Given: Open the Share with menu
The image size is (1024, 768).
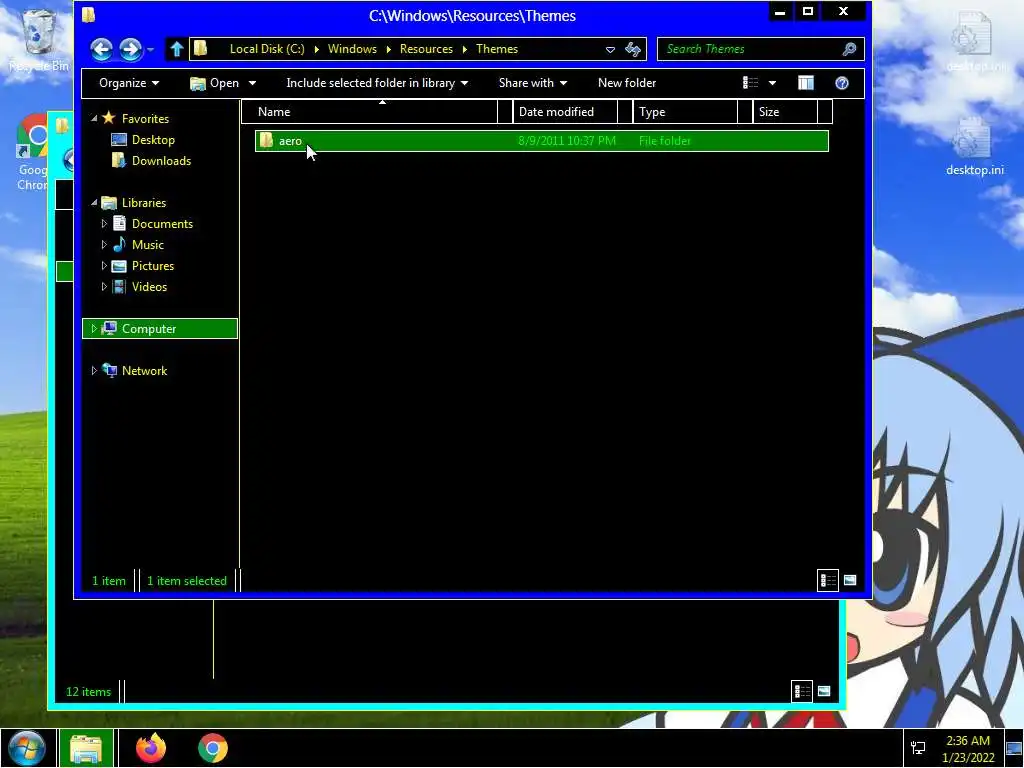Looking at the screenshot, I should [532, 83].
